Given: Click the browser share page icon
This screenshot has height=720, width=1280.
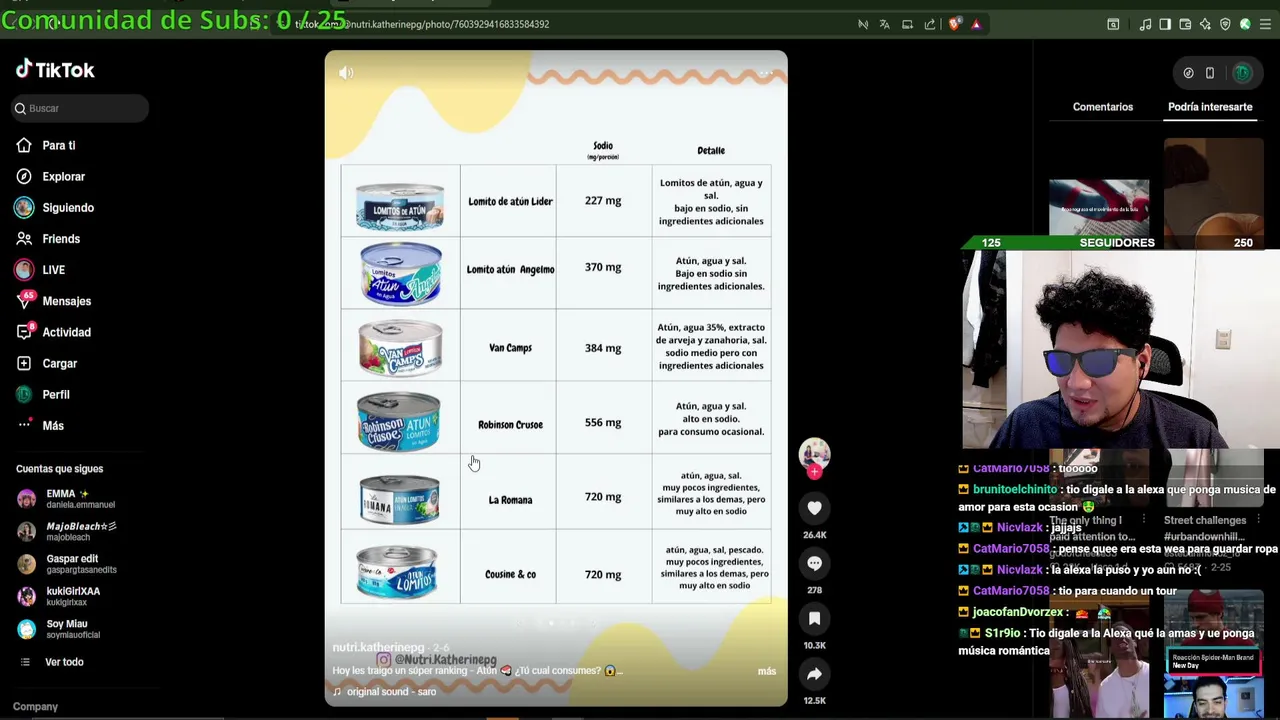Looking at the screenshot, I should point(930,24).
